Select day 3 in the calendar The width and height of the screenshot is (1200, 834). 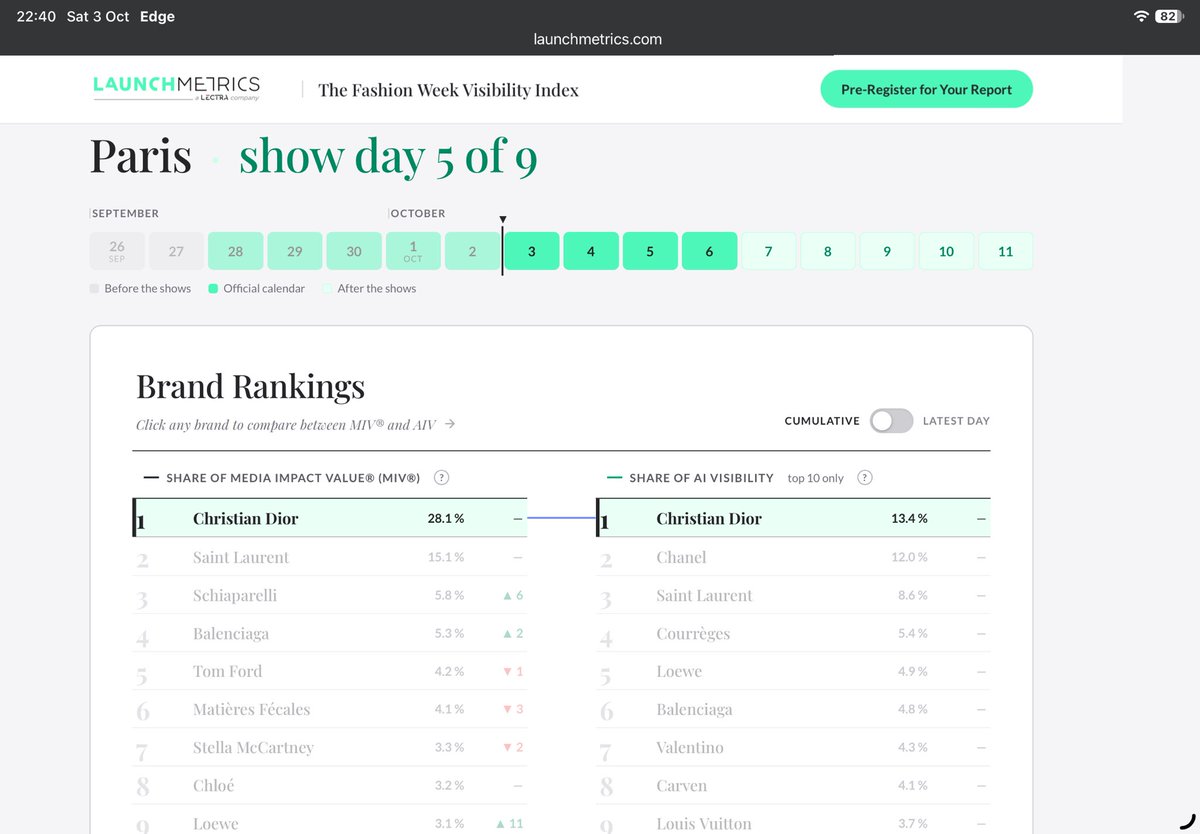531,251
